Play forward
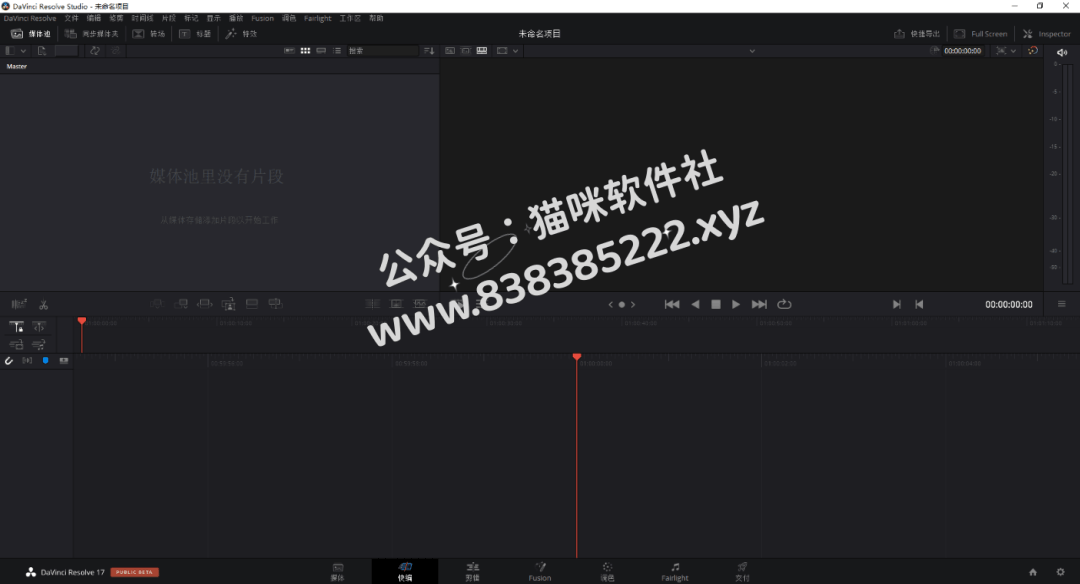This screenshot has width=1080, height=584. click(x=736, y=304)
